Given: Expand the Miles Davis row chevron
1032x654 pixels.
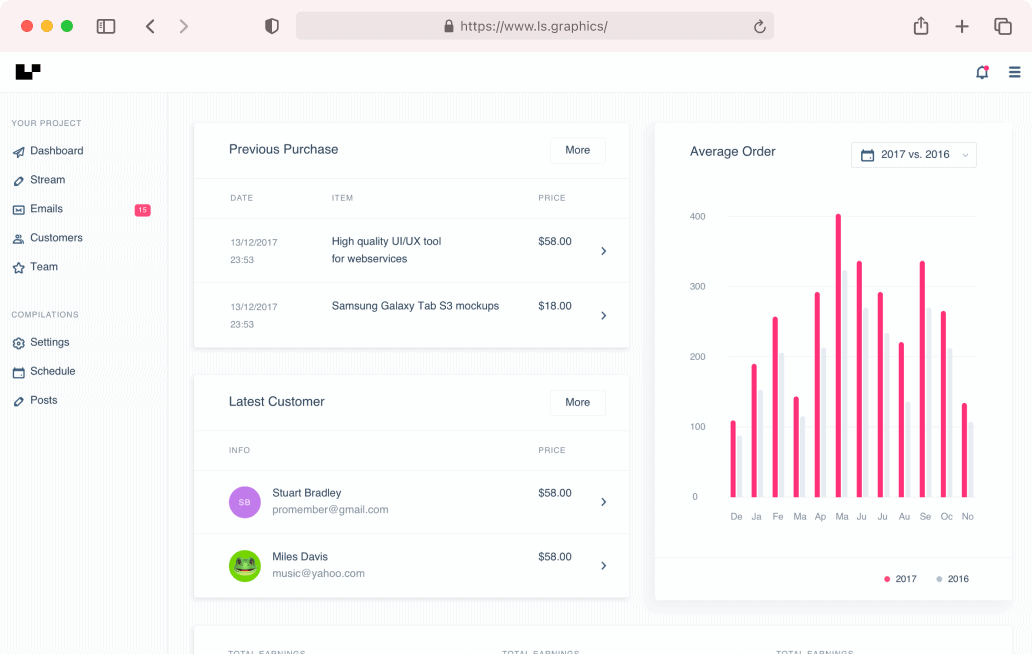Looking at the screenshot, I should click(x=604, y=566).
